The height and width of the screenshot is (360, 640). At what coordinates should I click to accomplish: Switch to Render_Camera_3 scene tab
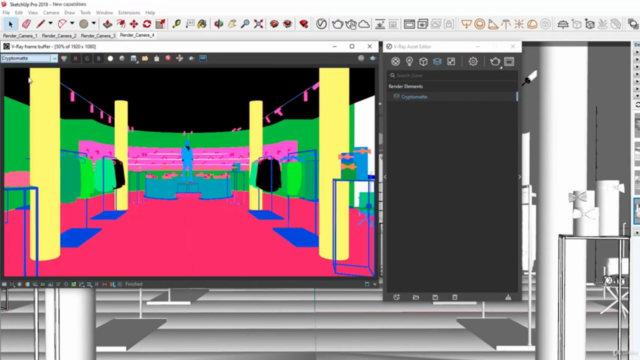pyautogui.click(x=98, y=36)
